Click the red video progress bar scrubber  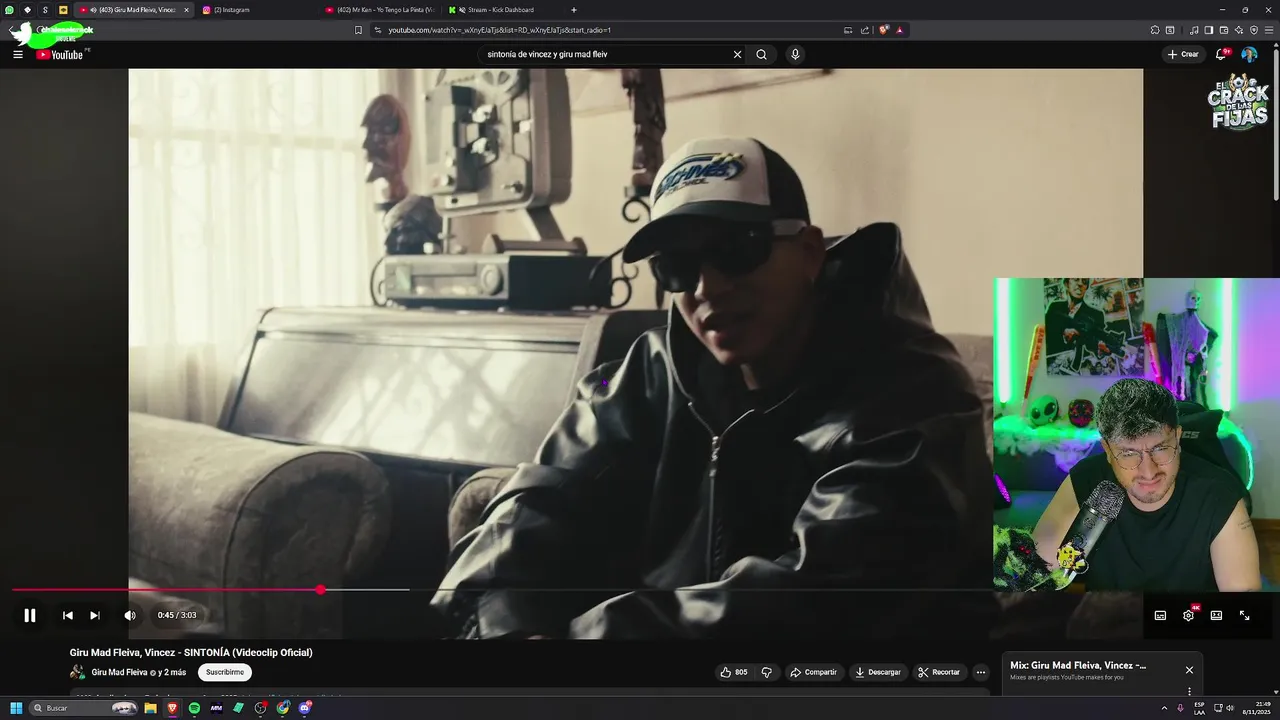(x=320, y=590)
